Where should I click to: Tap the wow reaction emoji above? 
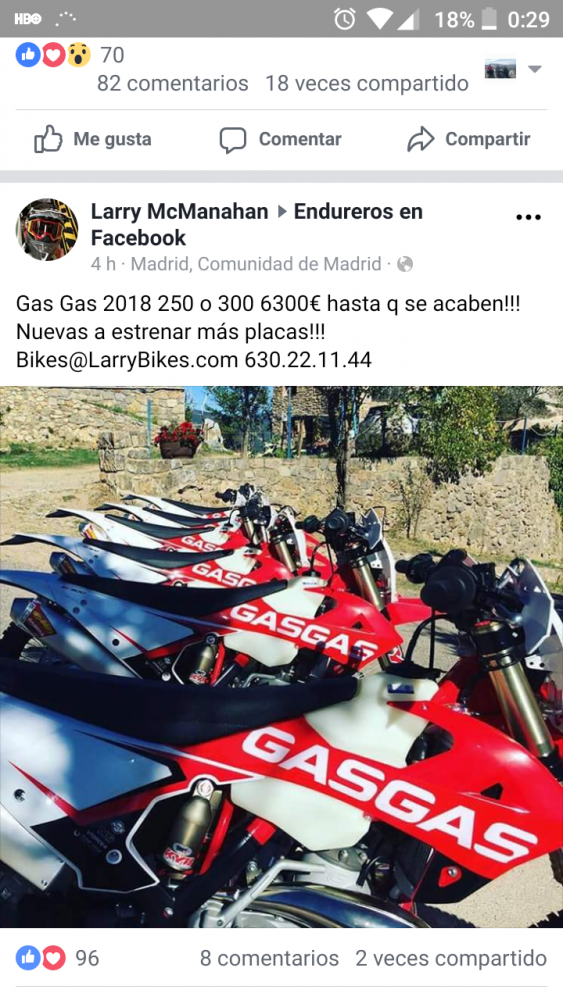pos(78,55)
